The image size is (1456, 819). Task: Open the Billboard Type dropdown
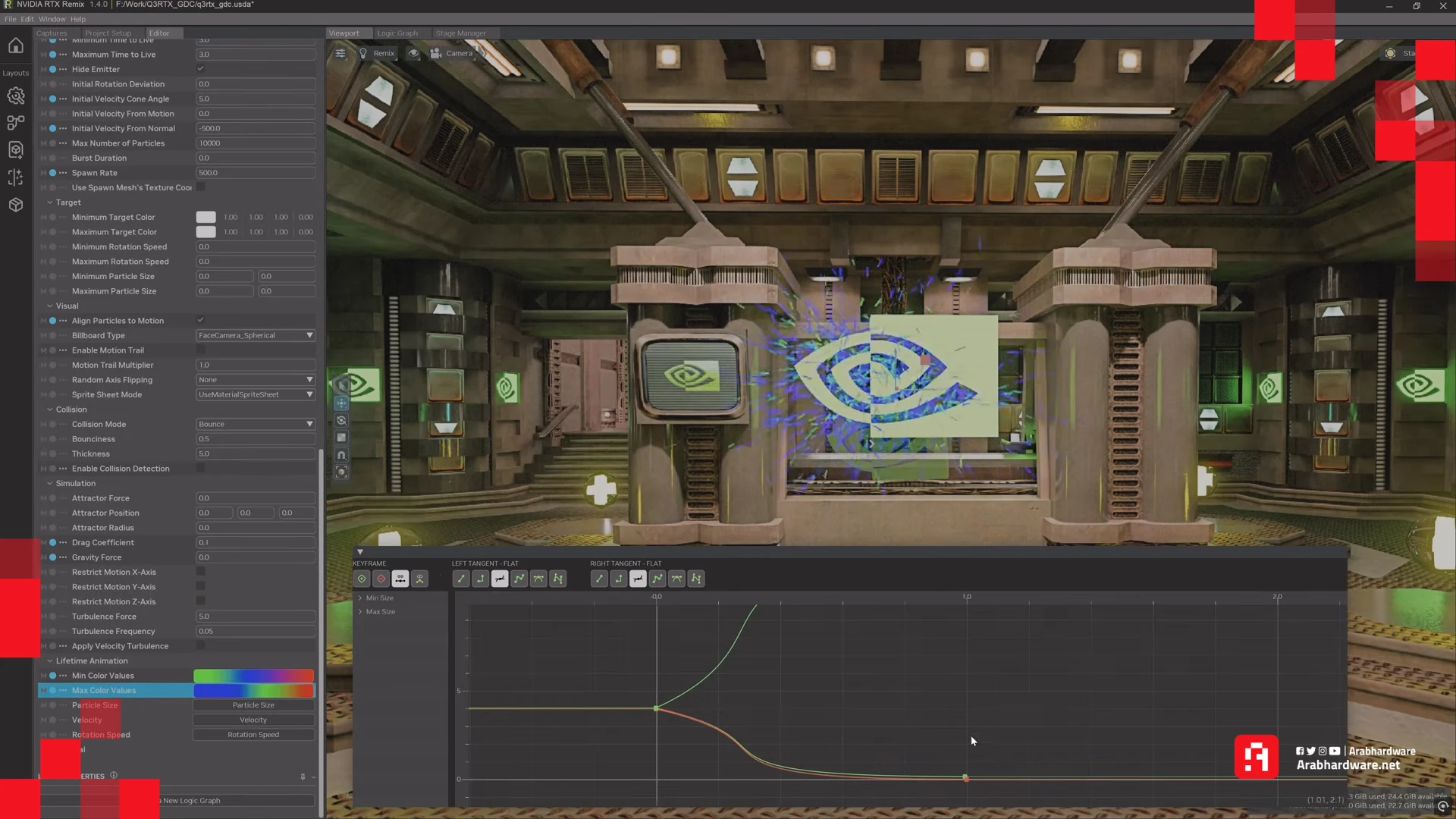pyautogui.click(x=256, y=335)
